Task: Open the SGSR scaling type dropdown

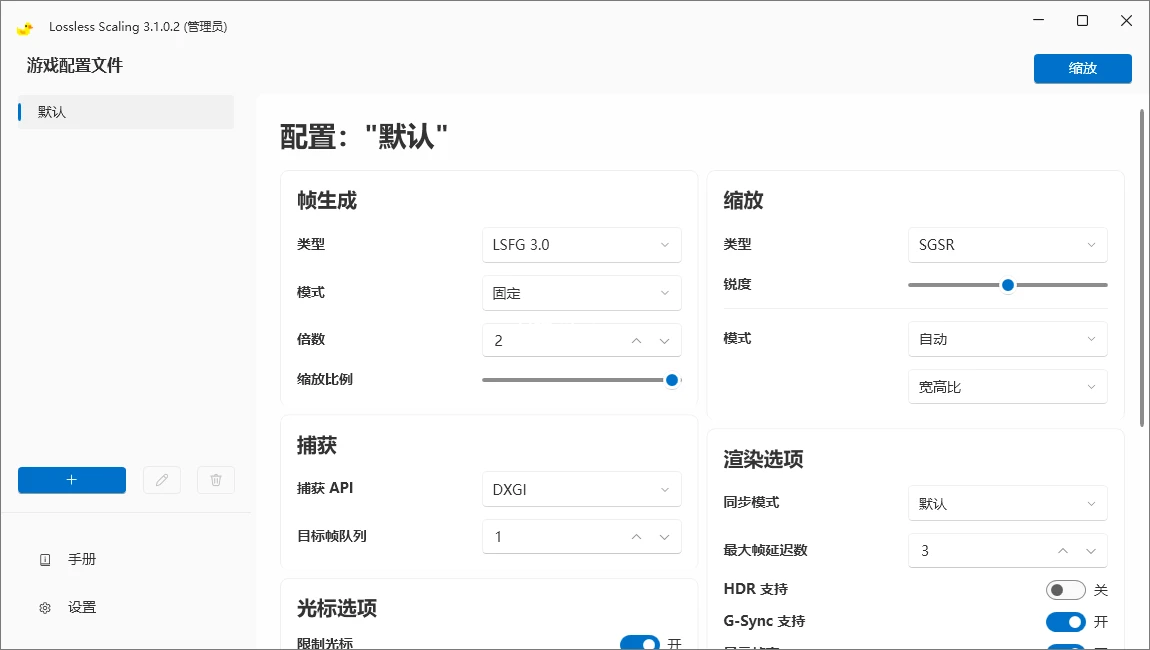Action: point(1008,245)
